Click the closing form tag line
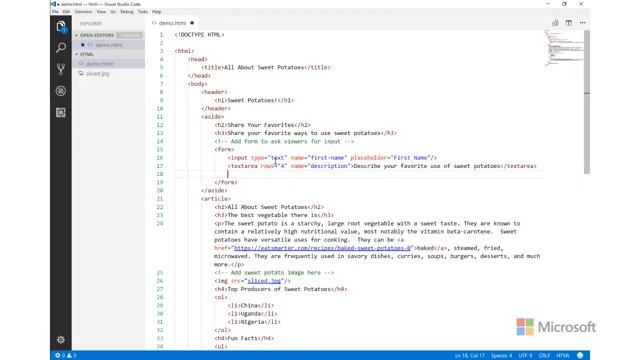 point(226,182)
